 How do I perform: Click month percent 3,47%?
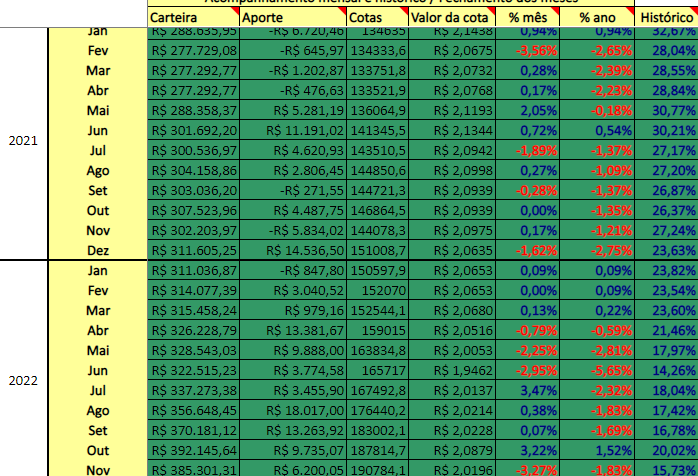click(x=528, y=391)
